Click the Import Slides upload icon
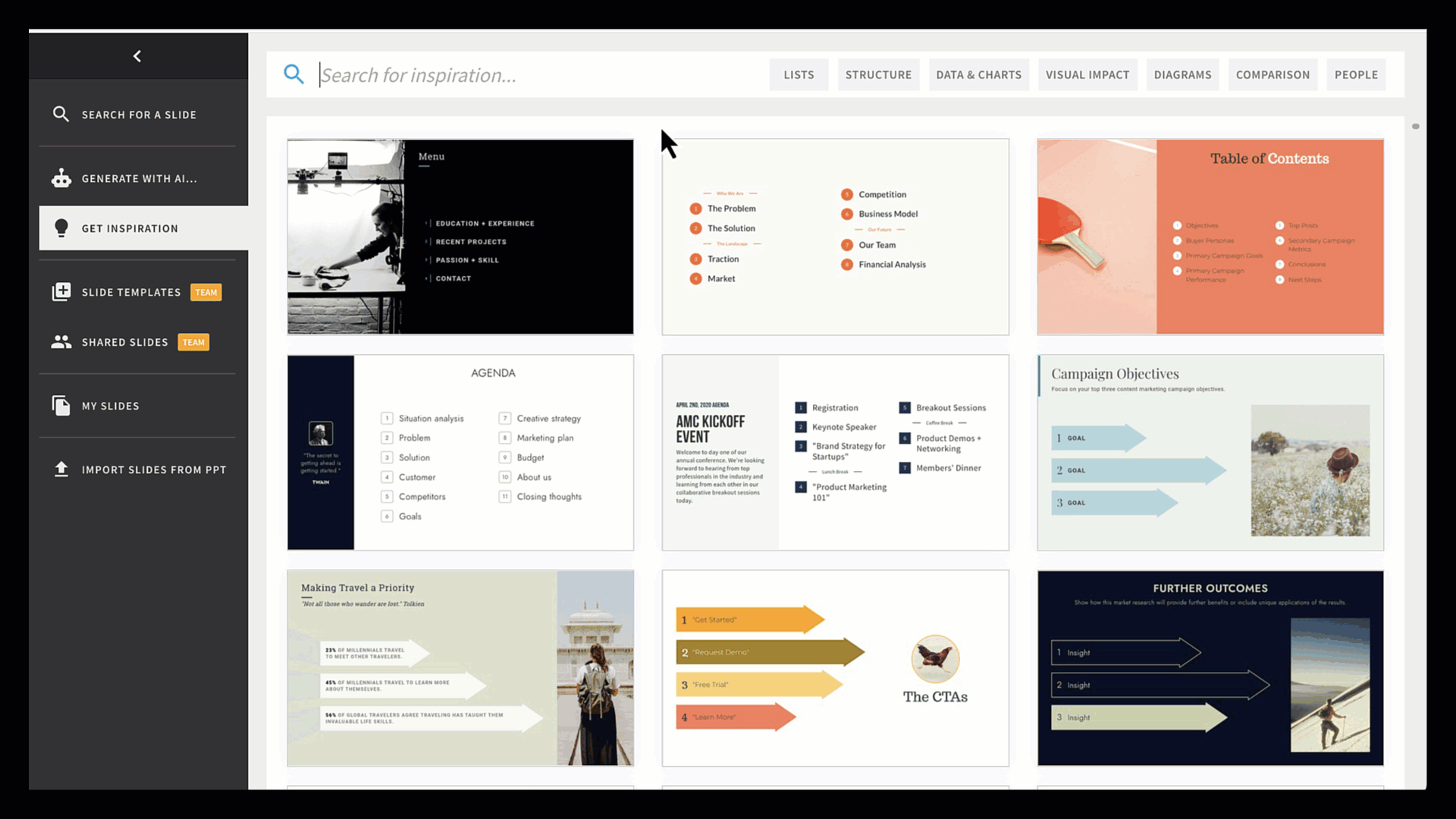 tap(61, 469)
